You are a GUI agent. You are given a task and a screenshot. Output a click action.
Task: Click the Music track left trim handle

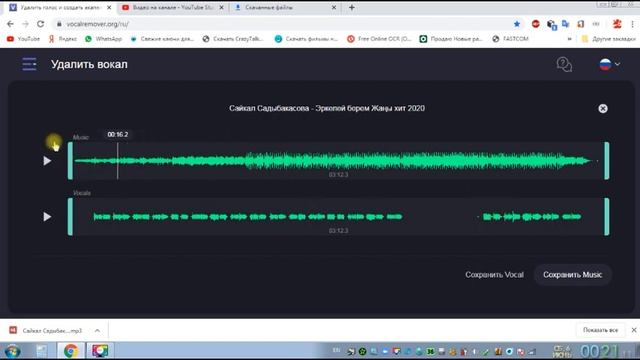pos(70,161)
